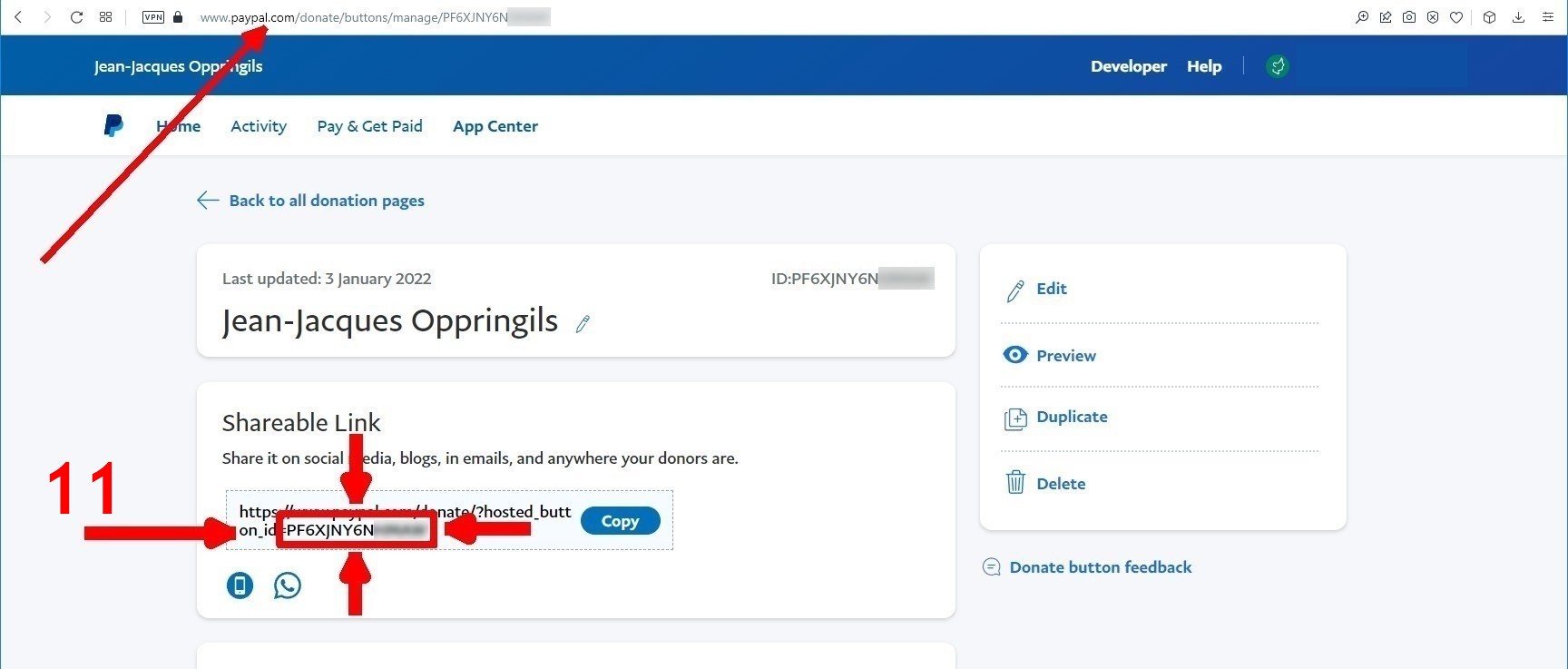Click the Shareable Link heading
The width and height of the screenshot is (1568, 669).
301,423
